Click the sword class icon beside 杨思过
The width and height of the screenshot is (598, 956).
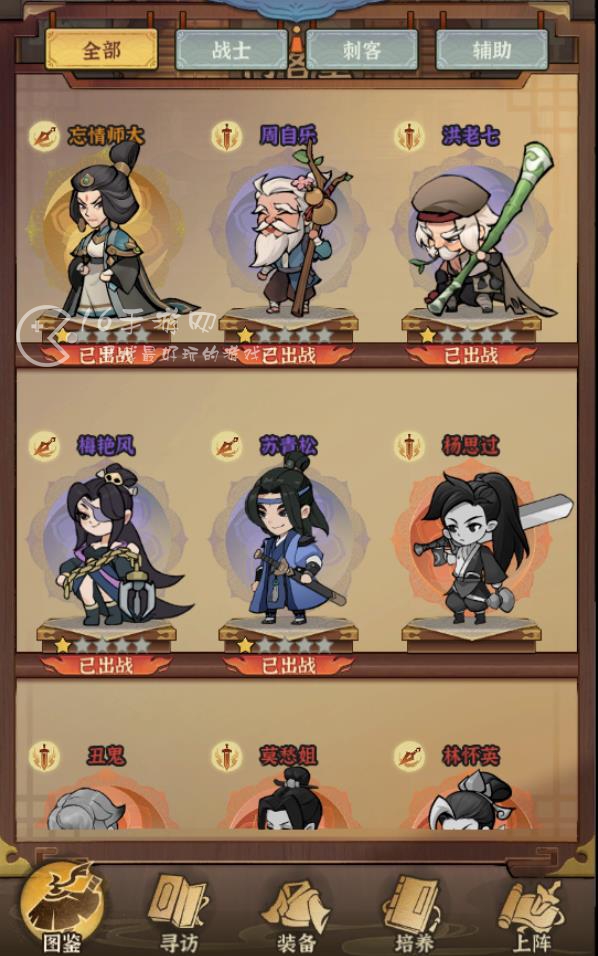[409, 446]
